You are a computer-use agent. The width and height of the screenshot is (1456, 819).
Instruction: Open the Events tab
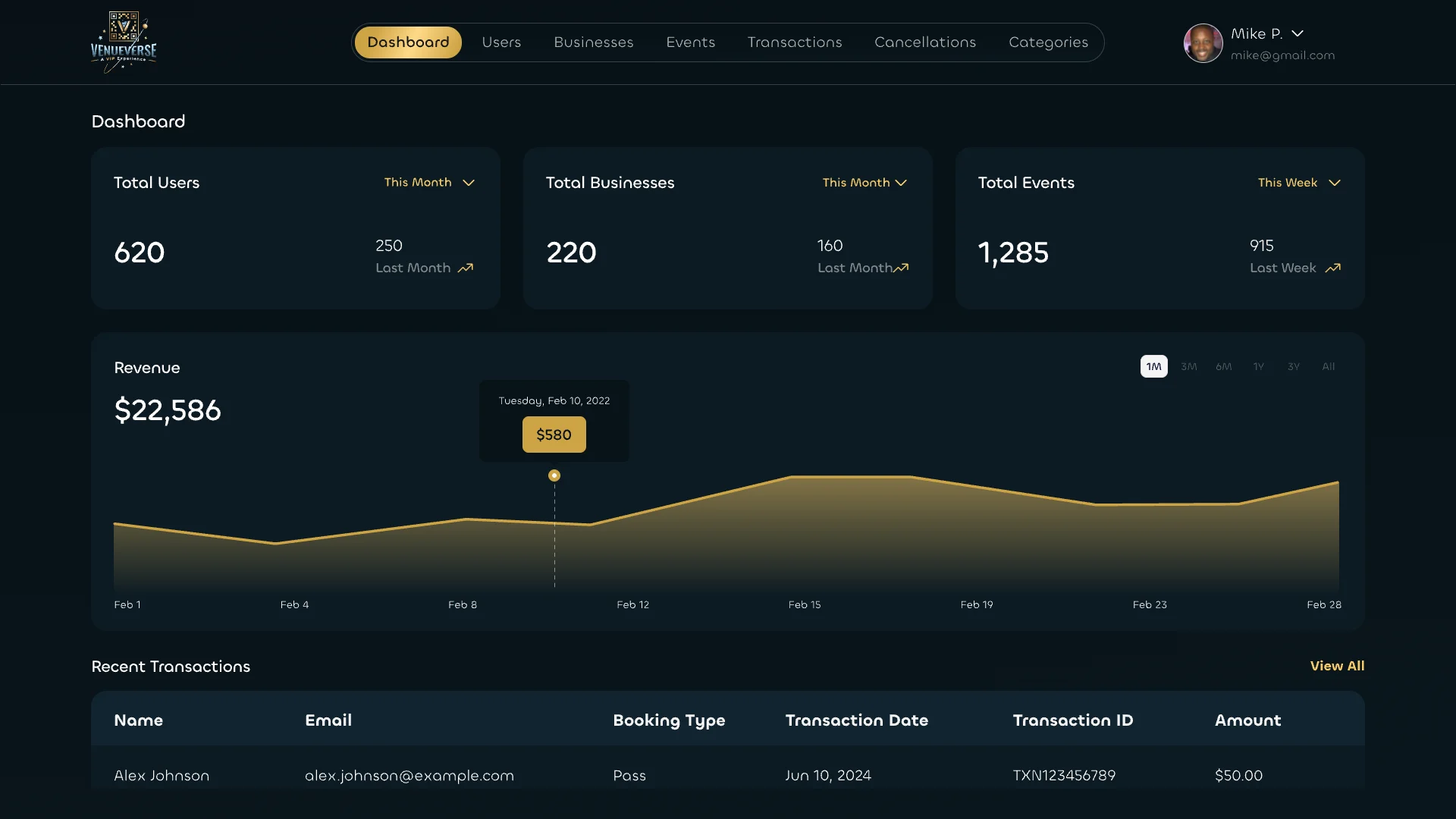(691, 42)
